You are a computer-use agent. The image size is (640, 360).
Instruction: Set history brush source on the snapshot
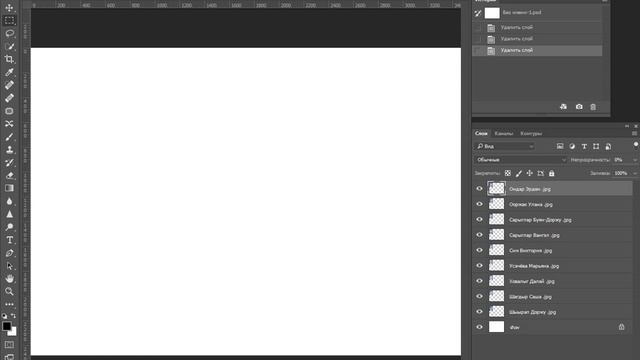click(478, 13)
